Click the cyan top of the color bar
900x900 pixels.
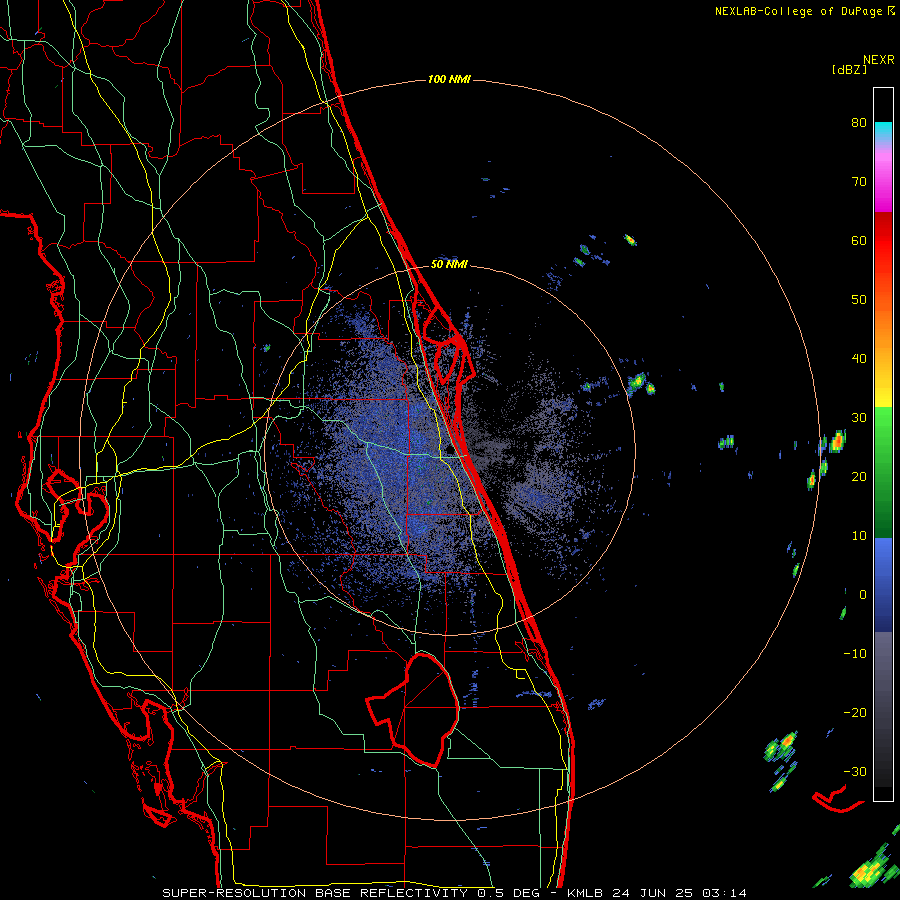click(x=883, y=131)
